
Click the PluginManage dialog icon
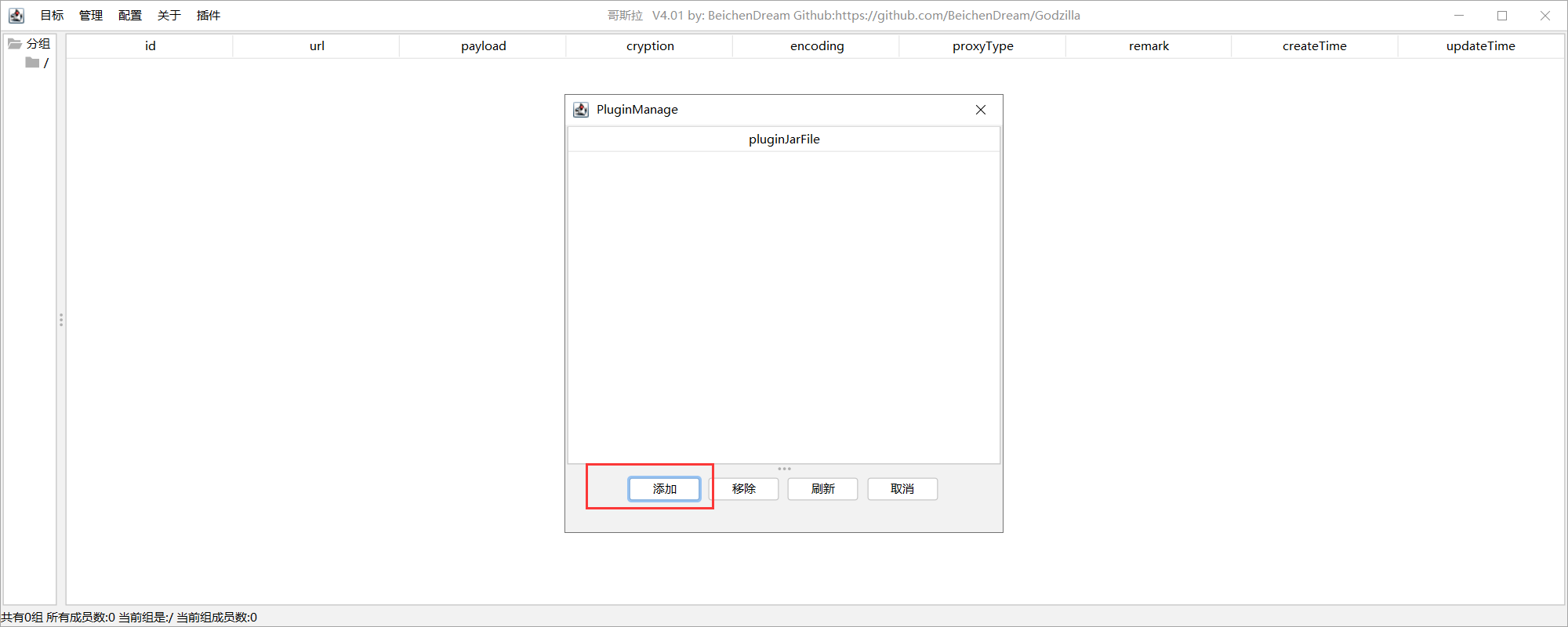coord(581,110)
